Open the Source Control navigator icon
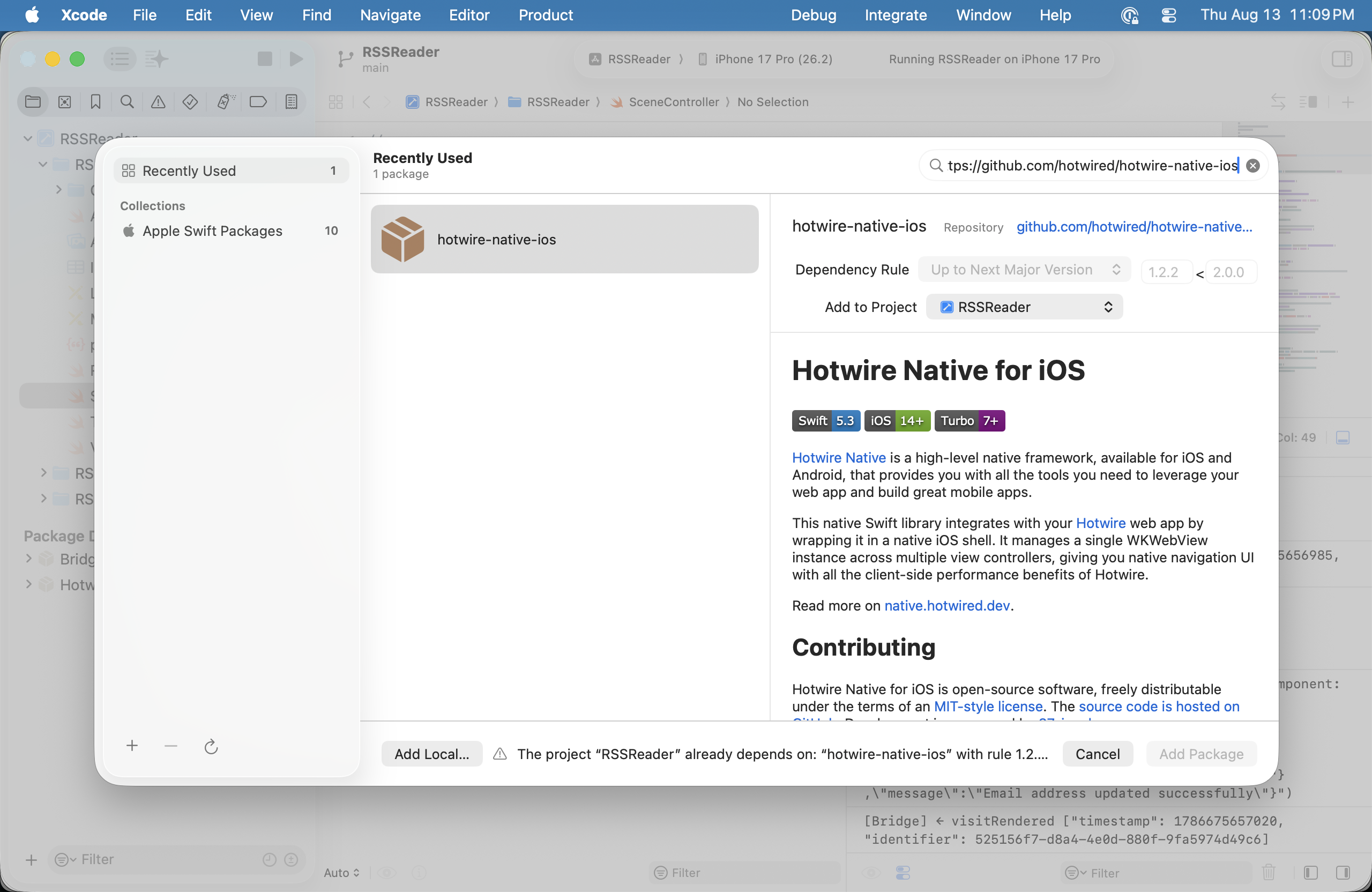 pos(64,102)
